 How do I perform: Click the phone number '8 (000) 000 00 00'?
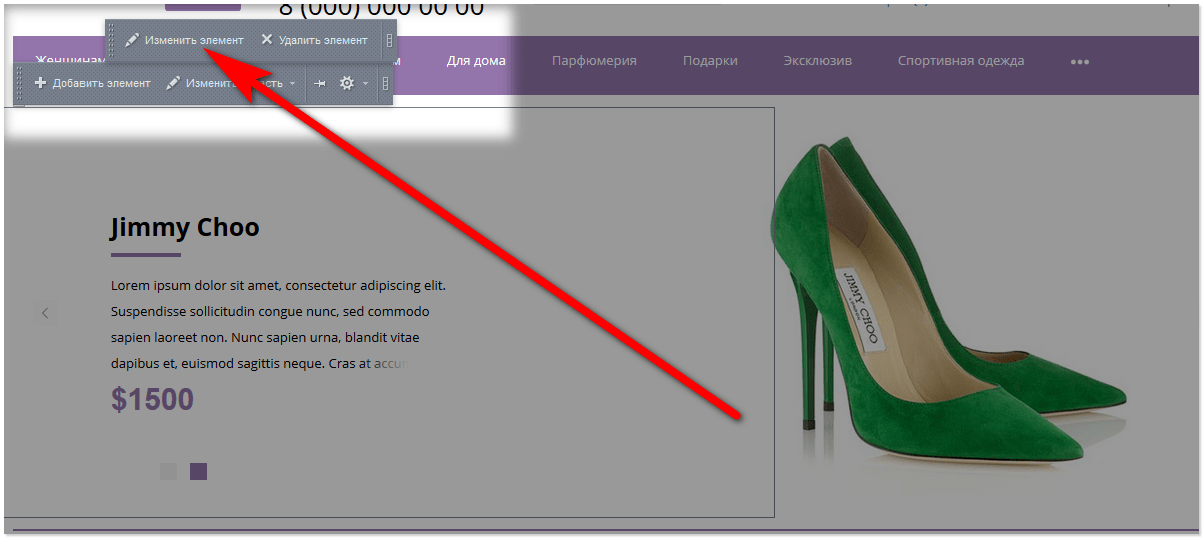[x=381, y=8]
